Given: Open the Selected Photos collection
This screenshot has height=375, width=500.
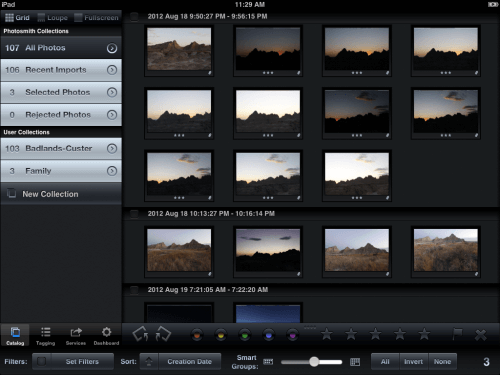Looking at the screenshot, I should (61, 92).
